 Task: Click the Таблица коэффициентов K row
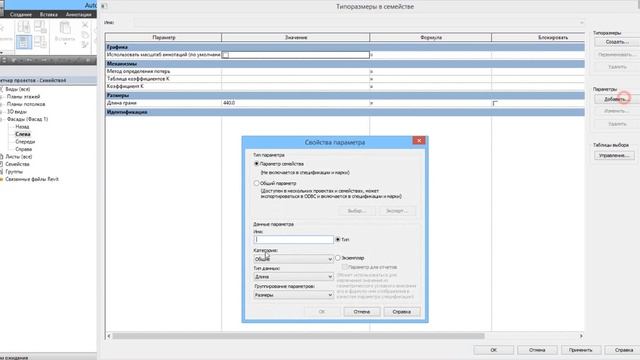click(x=345, y=79)
